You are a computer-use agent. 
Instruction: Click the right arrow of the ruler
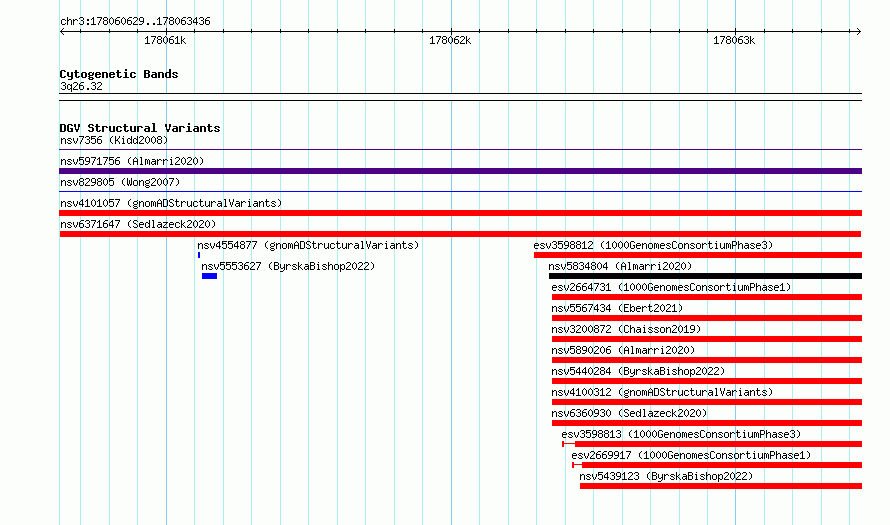(859, 31)
